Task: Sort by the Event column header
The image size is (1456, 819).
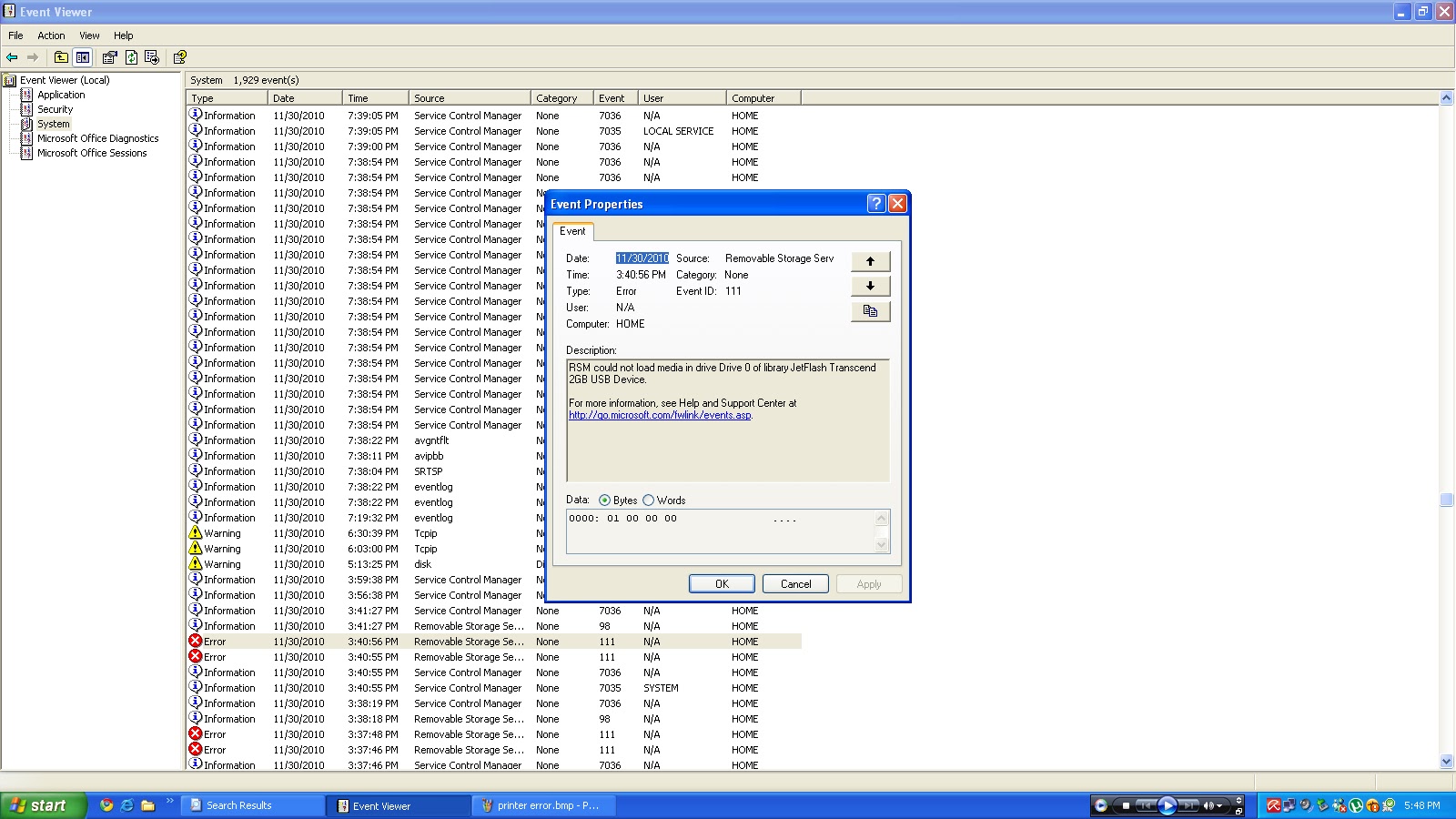Action: click(614, 98)
